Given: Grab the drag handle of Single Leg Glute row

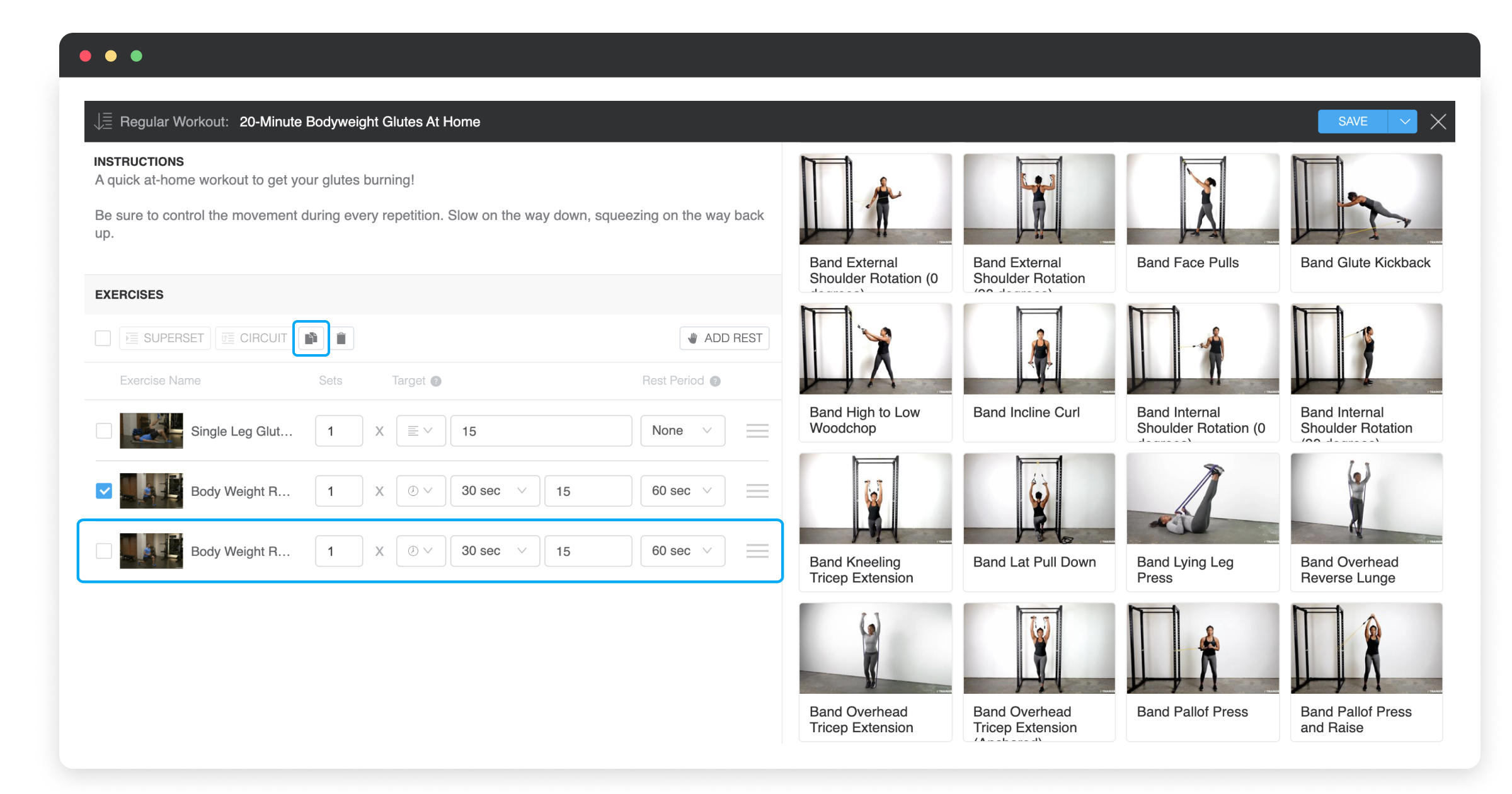Looking at the screenshot, I should coord(757,431).
